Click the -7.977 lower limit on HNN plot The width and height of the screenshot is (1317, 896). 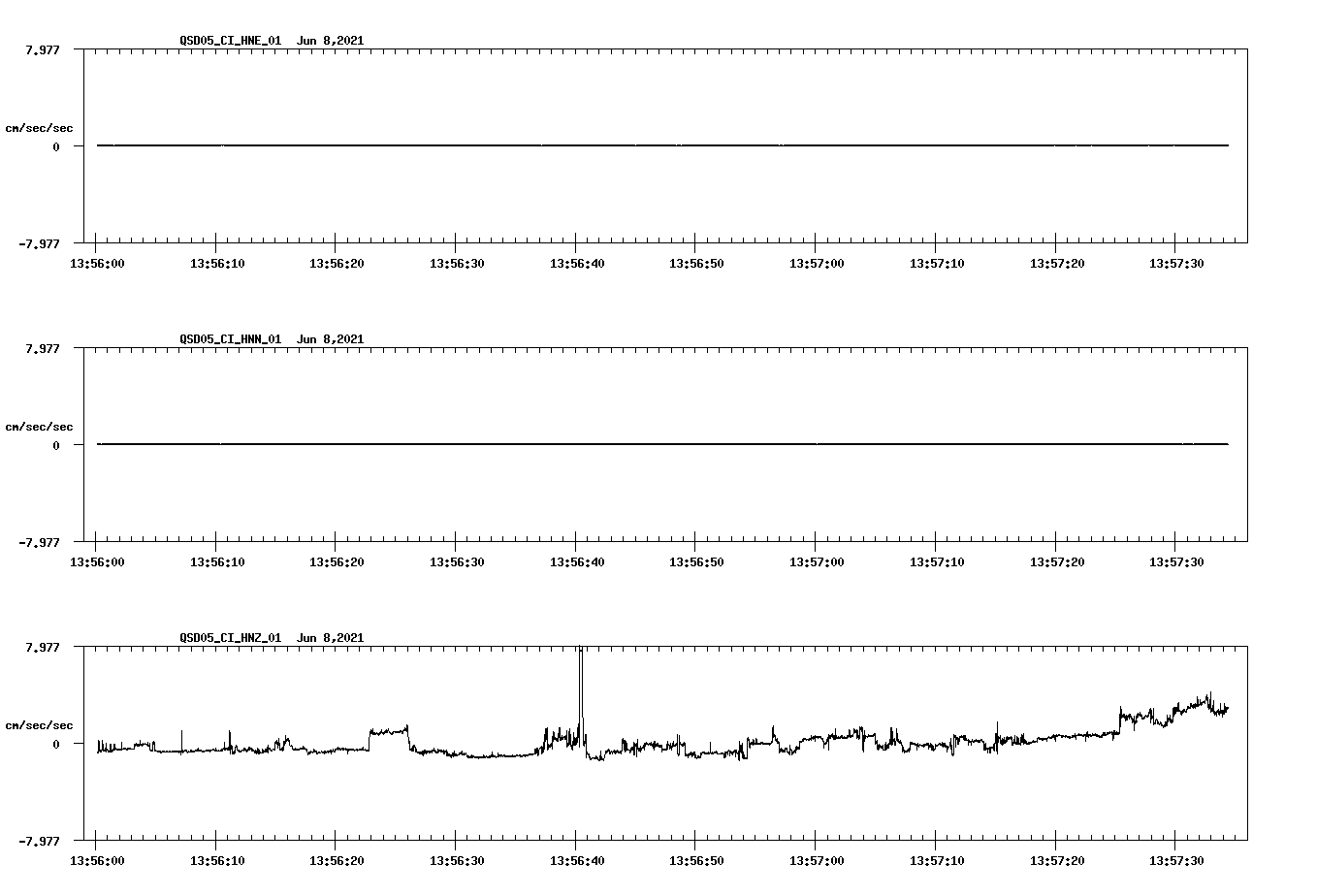(40, 542)
